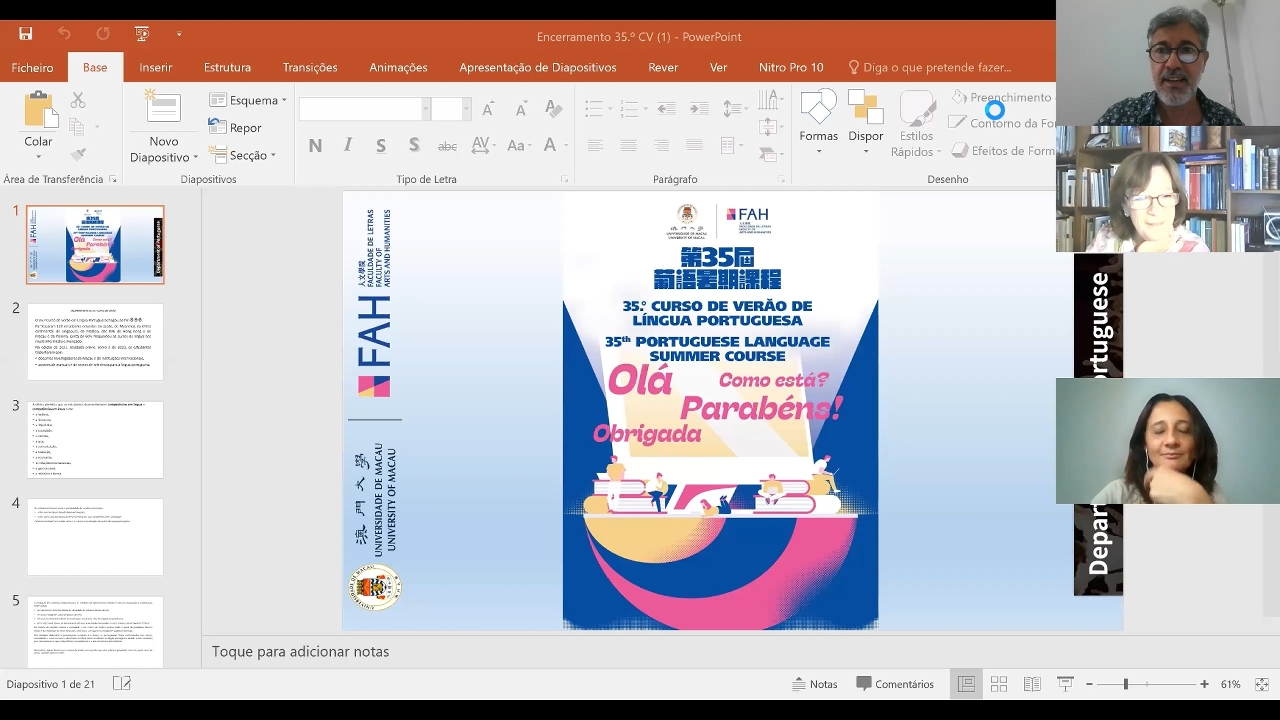The image size is (1280, 720).
Task: Toggle Notas pane in status bar
Action: [x=814, y=684]
